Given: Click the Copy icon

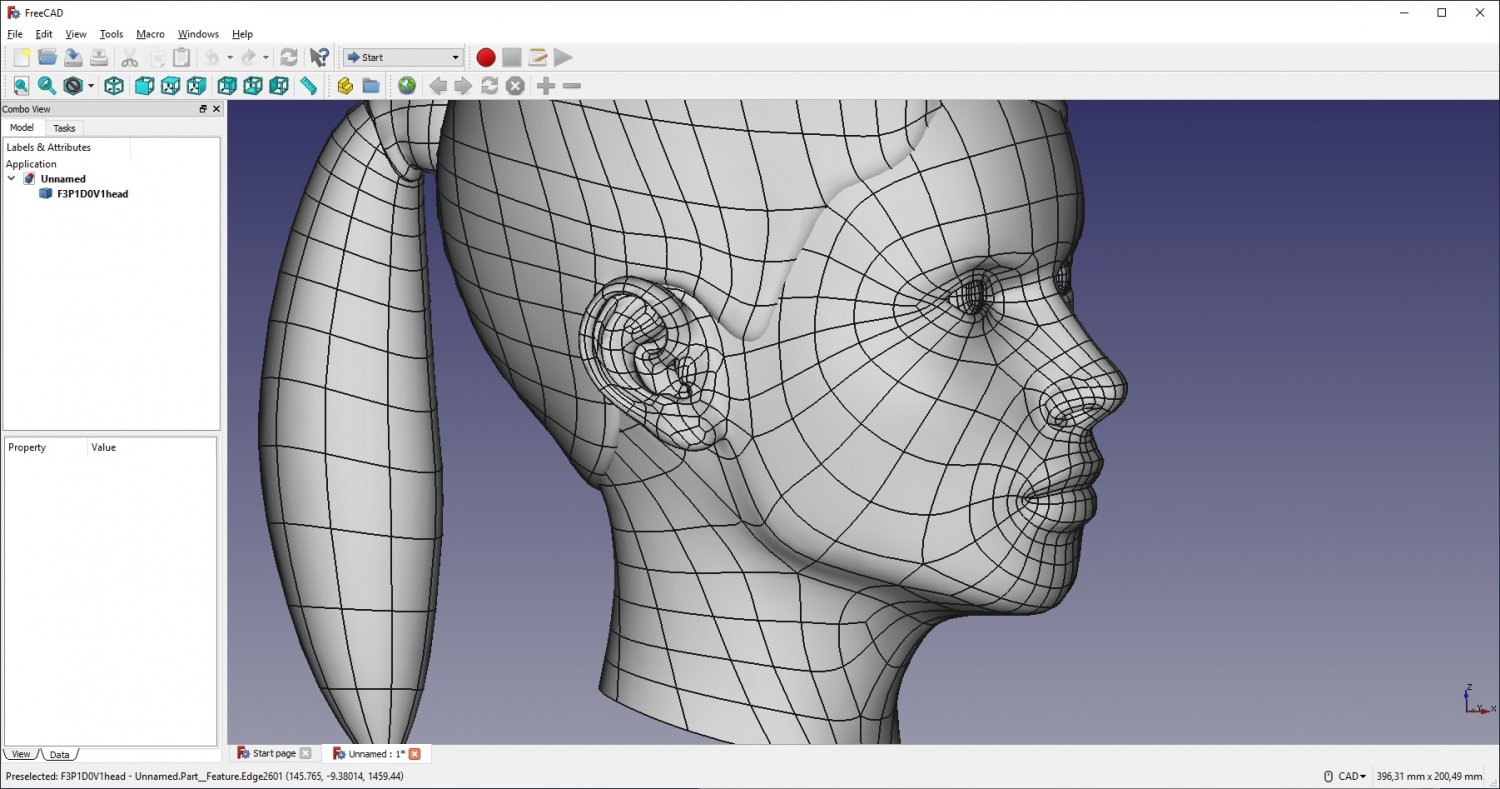Looking at the screenshot, I should click(x=155, y=57).
